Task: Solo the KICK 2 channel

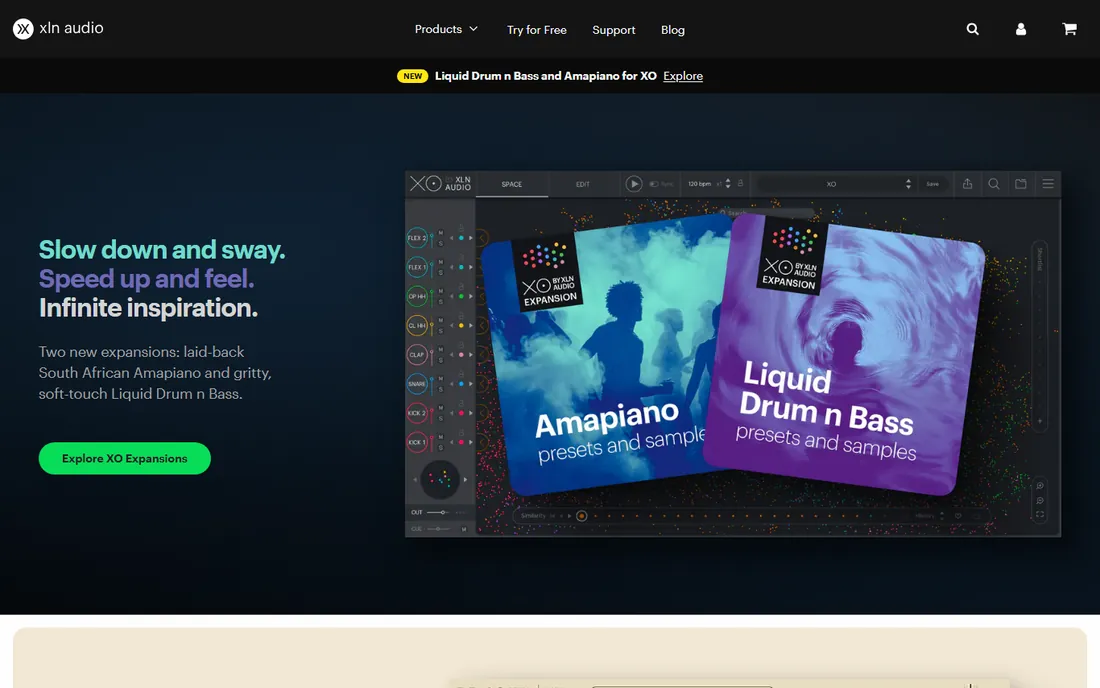Action: (441, 419)
